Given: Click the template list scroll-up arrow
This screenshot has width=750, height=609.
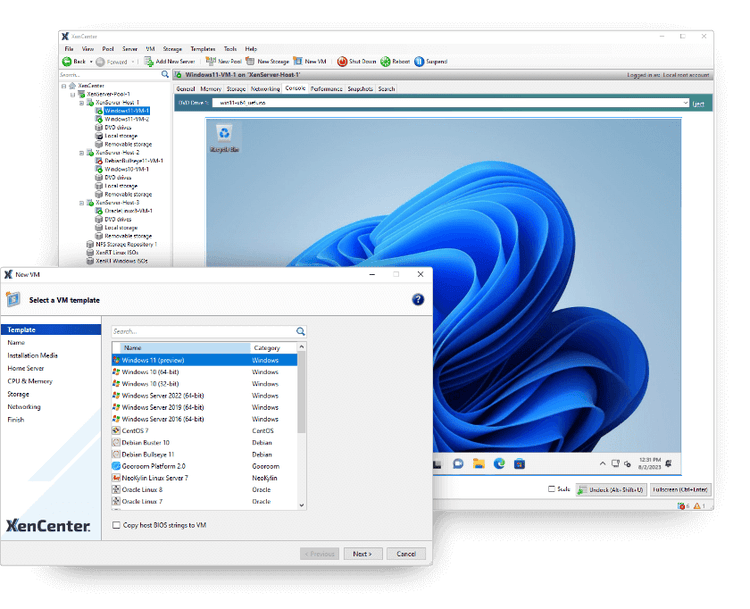Looking at the screenshot, I should pyautogui.click(x=301, y=347).
